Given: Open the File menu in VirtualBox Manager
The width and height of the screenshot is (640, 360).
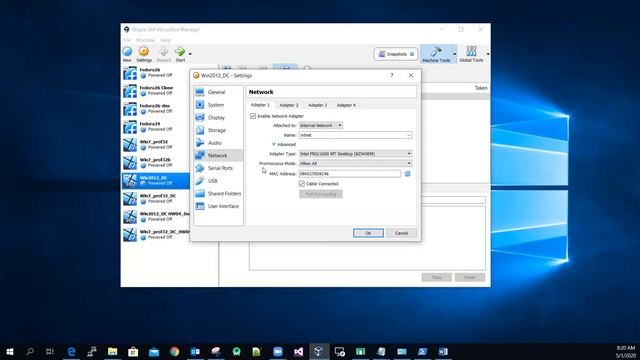Looking at the screenshot, I should pos(127,40).
